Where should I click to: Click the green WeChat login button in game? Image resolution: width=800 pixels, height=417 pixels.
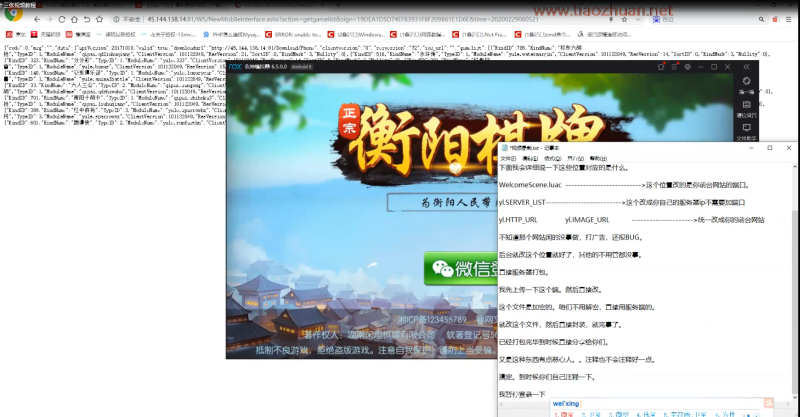[461, 268]
